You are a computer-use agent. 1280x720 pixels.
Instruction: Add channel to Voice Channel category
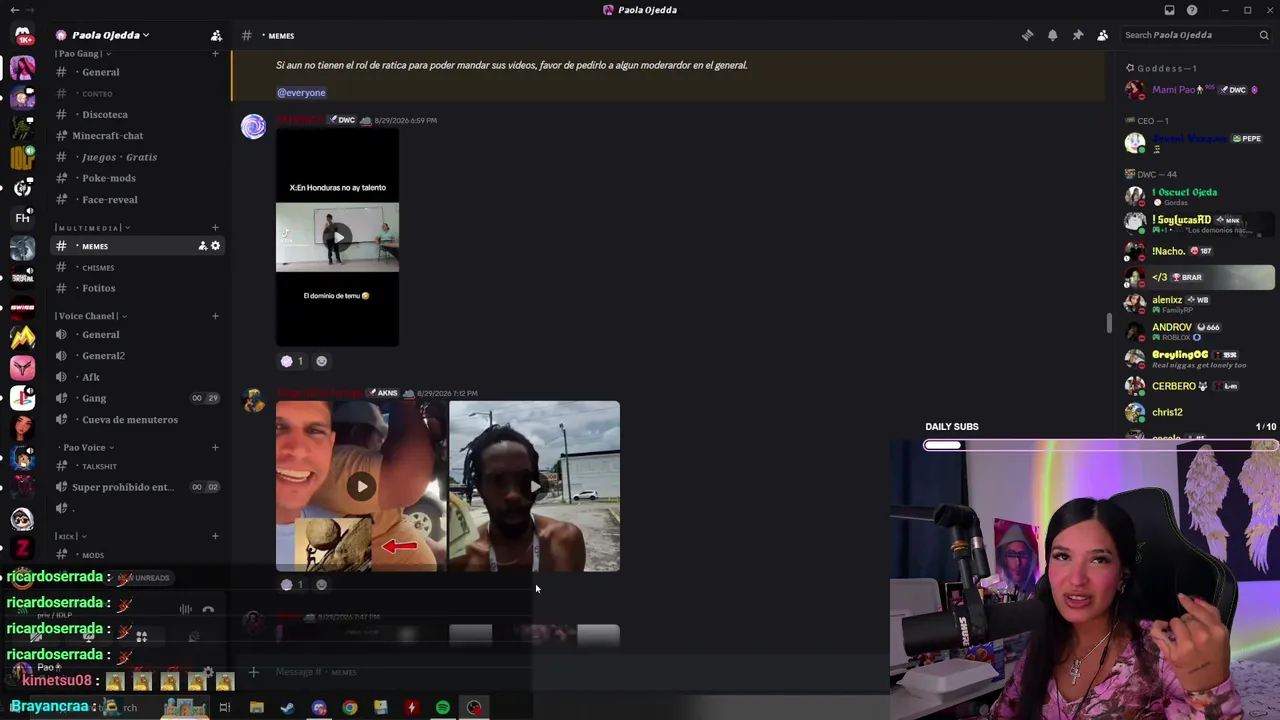click(x=215, y=316)
